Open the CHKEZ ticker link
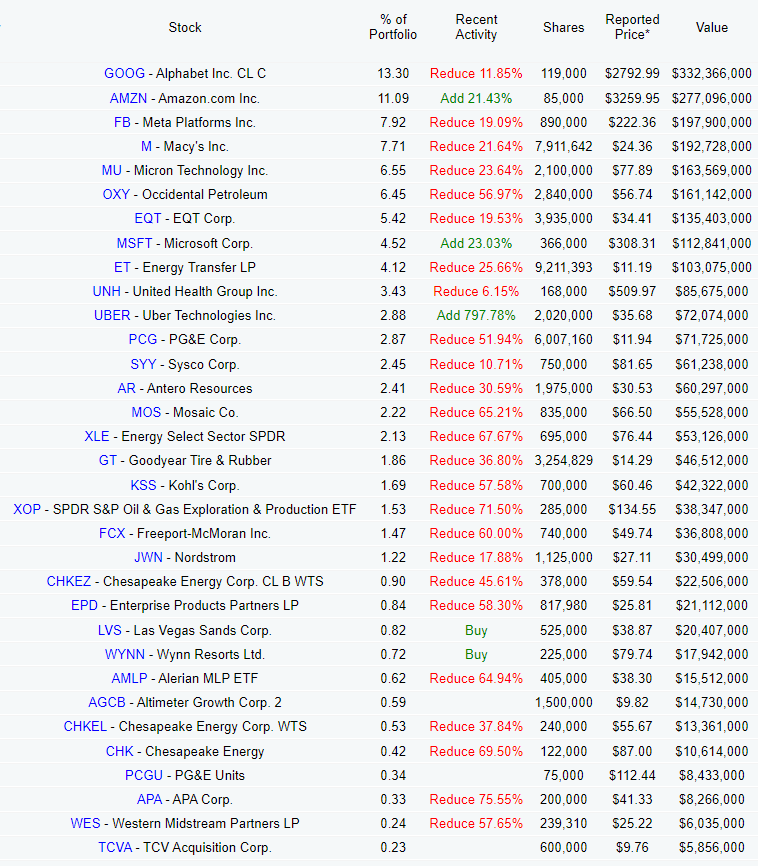 coord(68,581)
